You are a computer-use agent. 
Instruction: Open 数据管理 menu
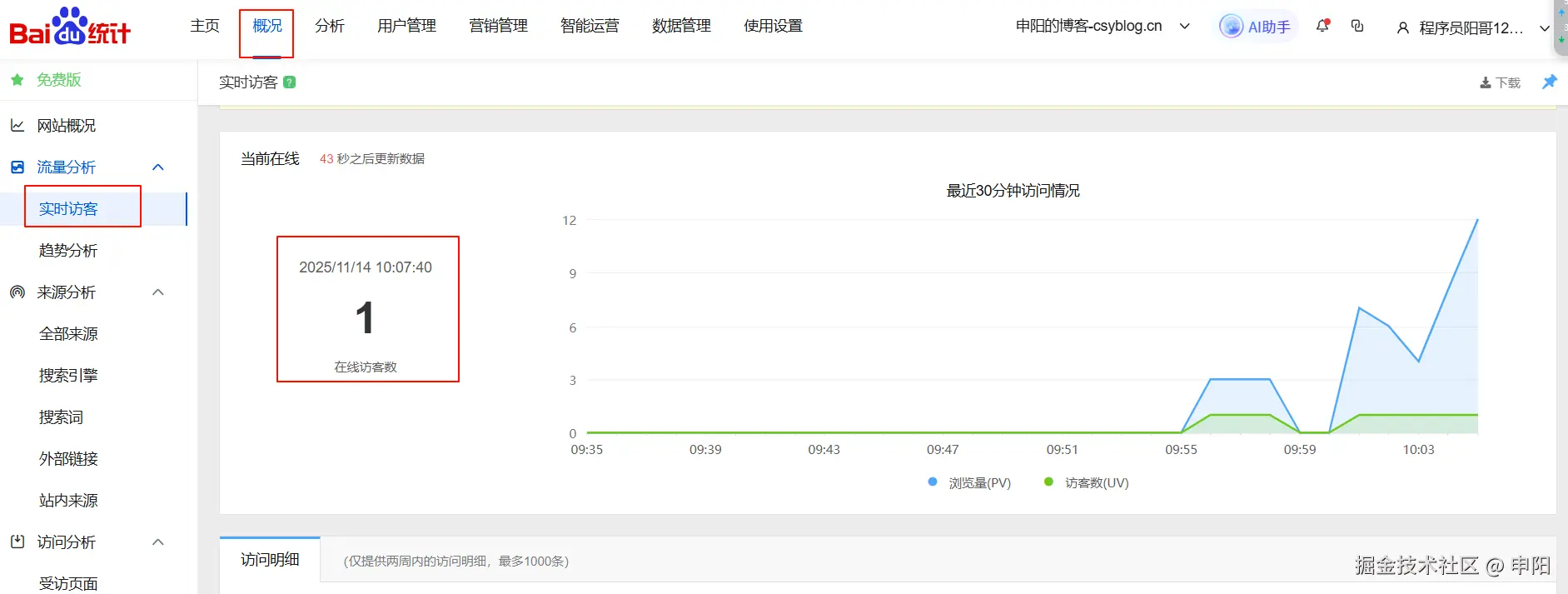681,26
